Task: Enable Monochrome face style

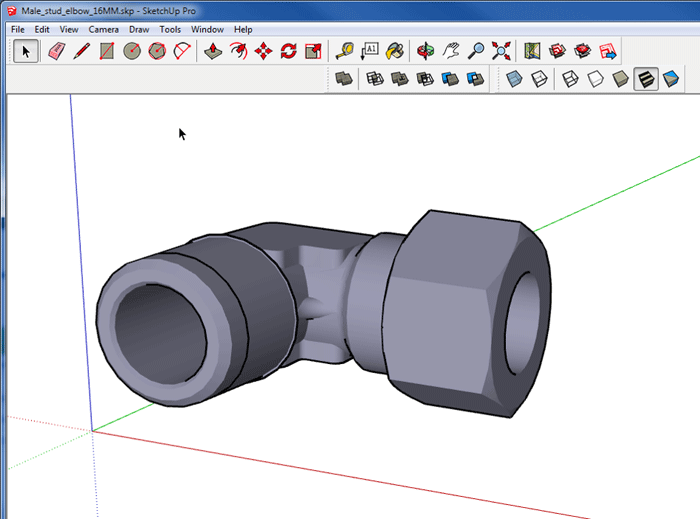Action: [x=671, y=78]
